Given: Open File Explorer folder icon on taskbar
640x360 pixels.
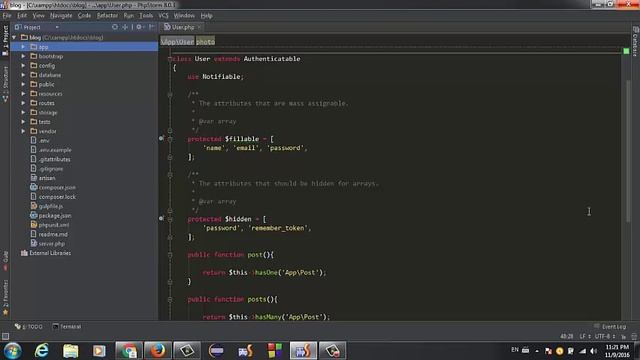Looking at the screenshot, I should 70,351.
